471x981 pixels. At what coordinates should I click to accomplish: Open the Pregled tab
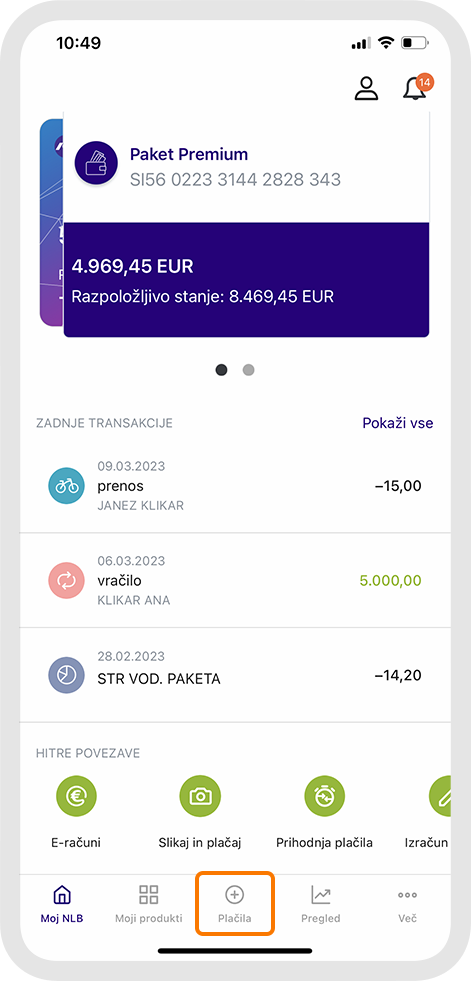pos(321,905)
